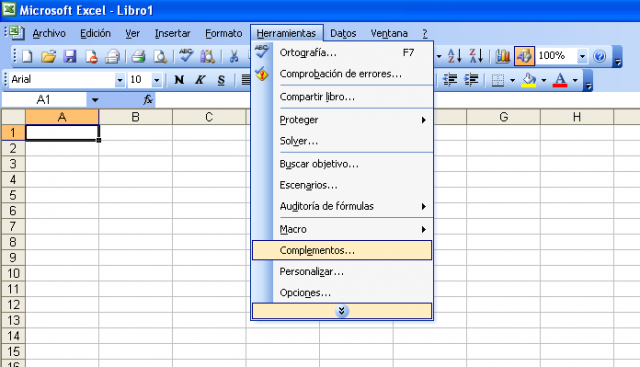The width and height of the screenshot is (640, 367).
Task: Expand the full Herramientas menu with chevrons
Action: (342, 311)
